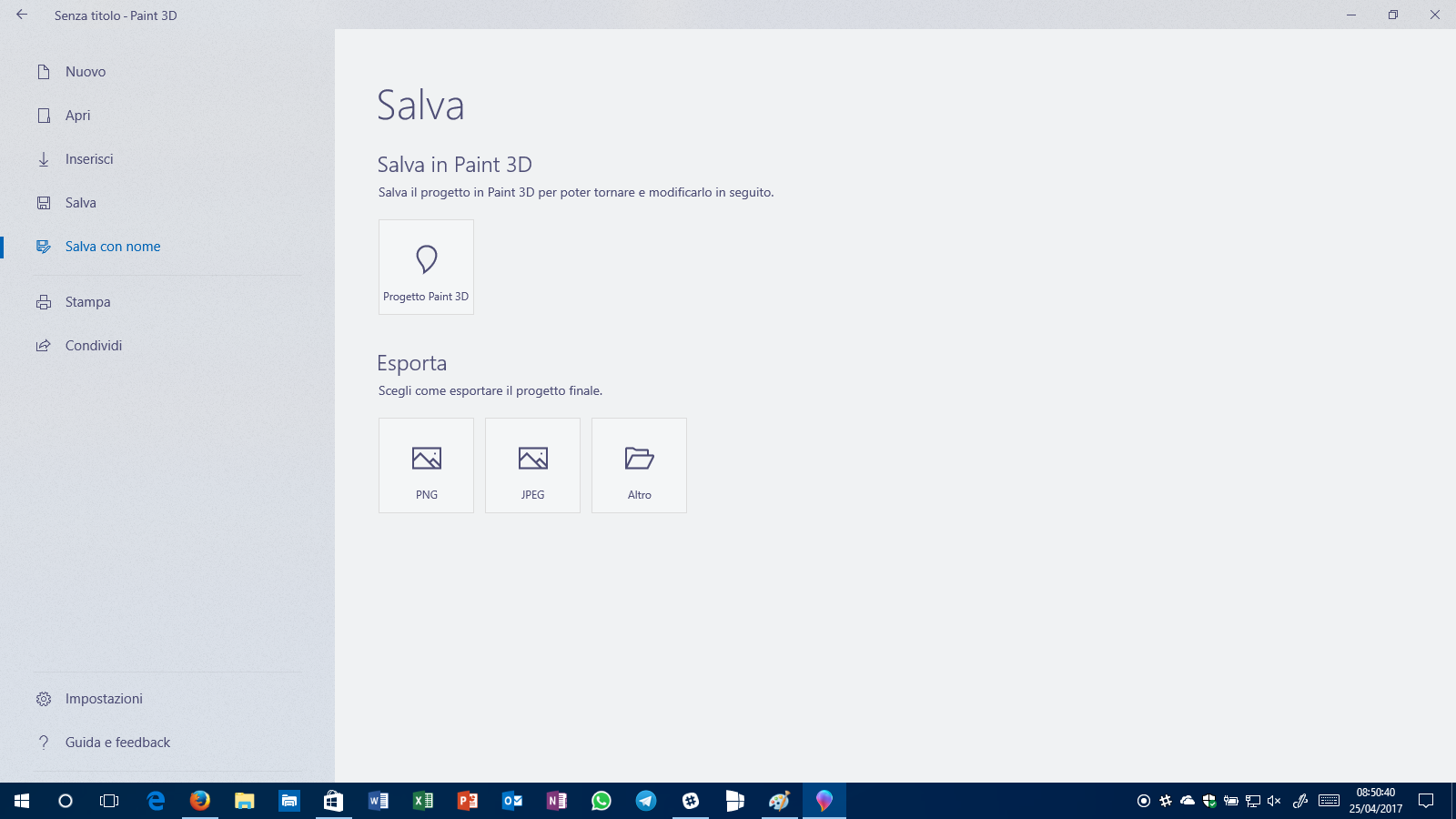Click the Paint 3D taskbar icon
Viewport: 1456px width, 819px height.
tap(824, 801)
